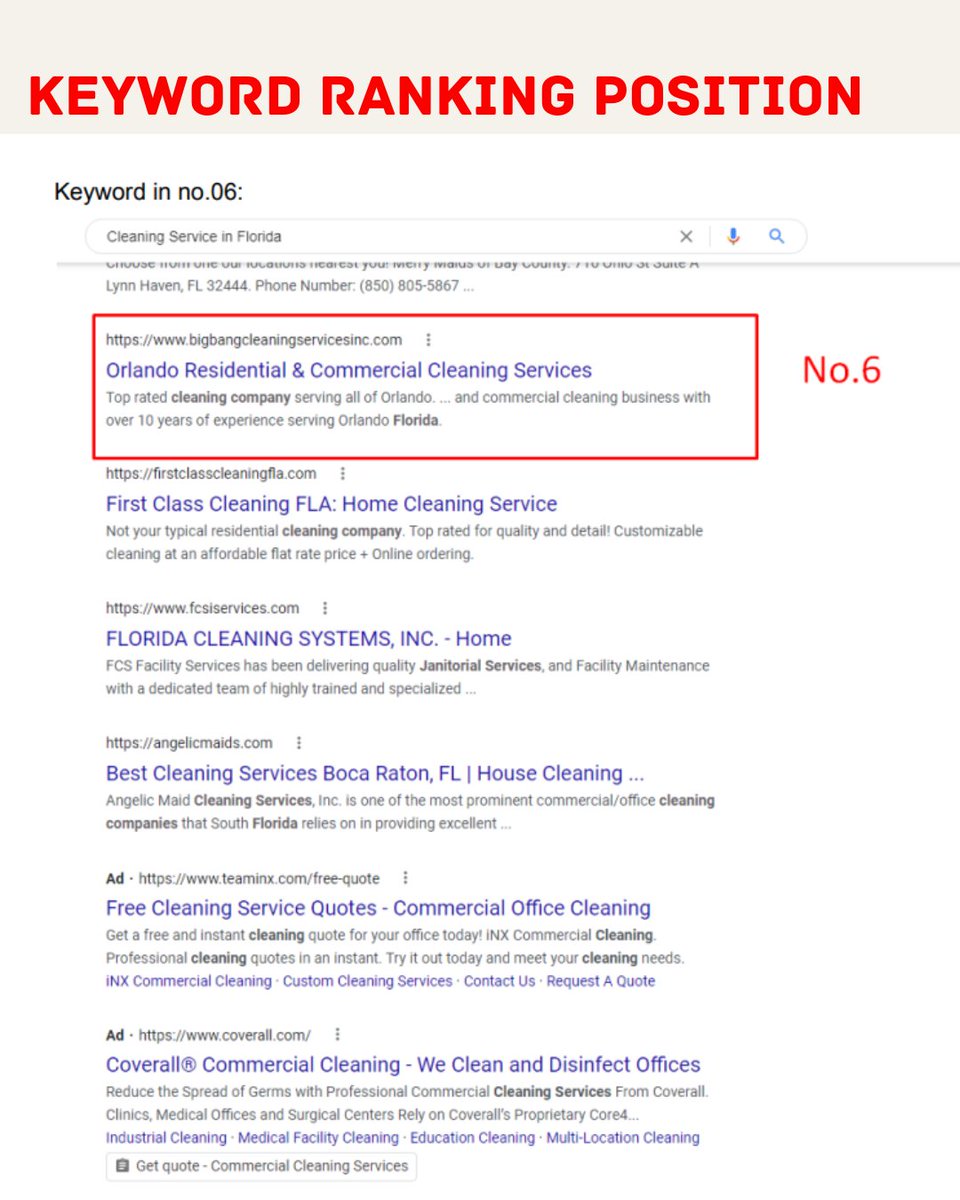960x1200 pixels.
Task: Open 'Coverall® Commercial Cleaning' ad title
Action: coord(403,1065)
